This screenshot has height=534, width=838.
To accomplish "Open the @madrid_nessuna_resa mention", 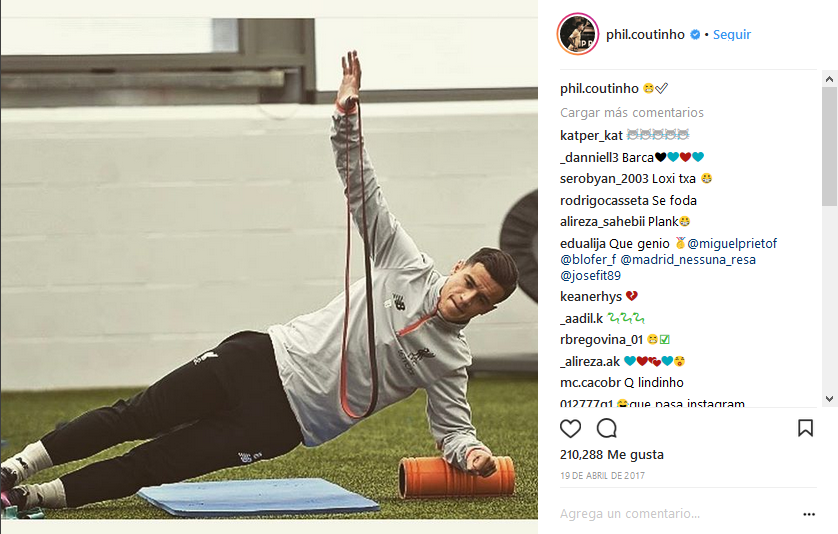I will click(688, 260).
